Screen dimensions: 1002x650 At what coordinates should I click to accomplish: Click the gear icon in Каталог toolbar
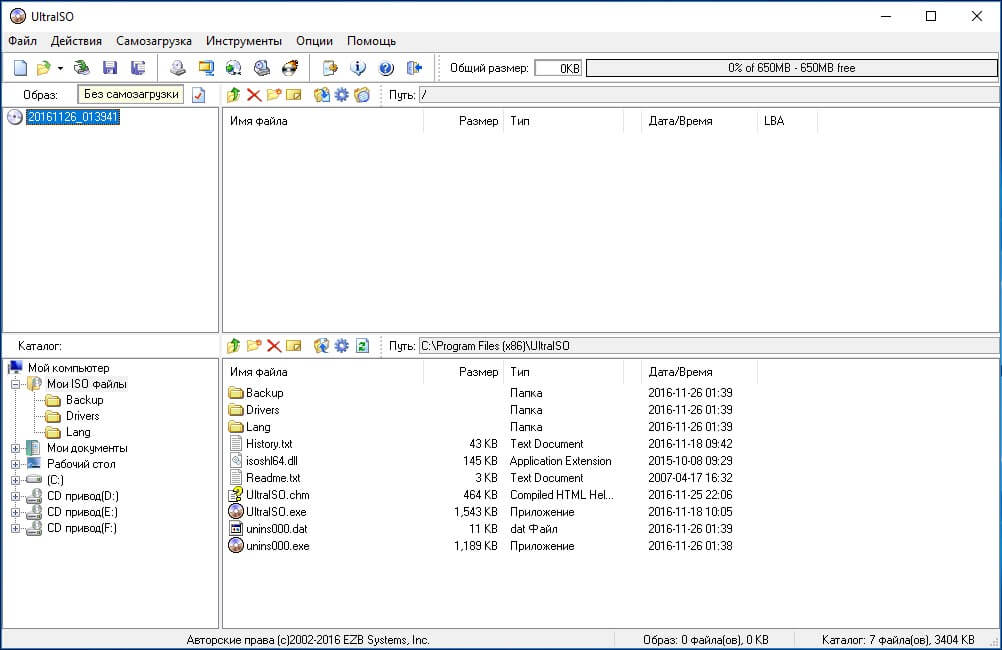click(342, 346)
